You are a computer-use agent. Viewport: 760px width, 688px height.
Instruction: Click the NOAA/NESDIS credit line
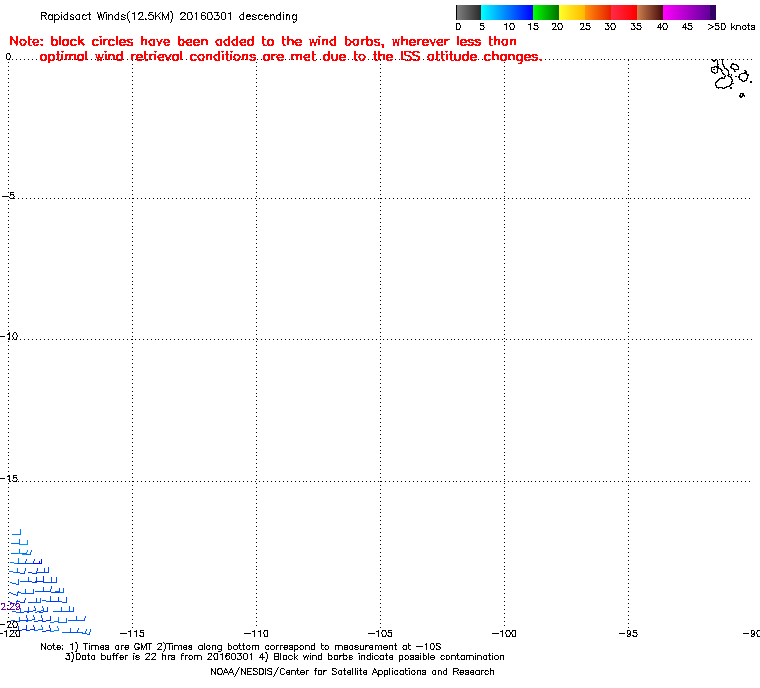[352, 672]
